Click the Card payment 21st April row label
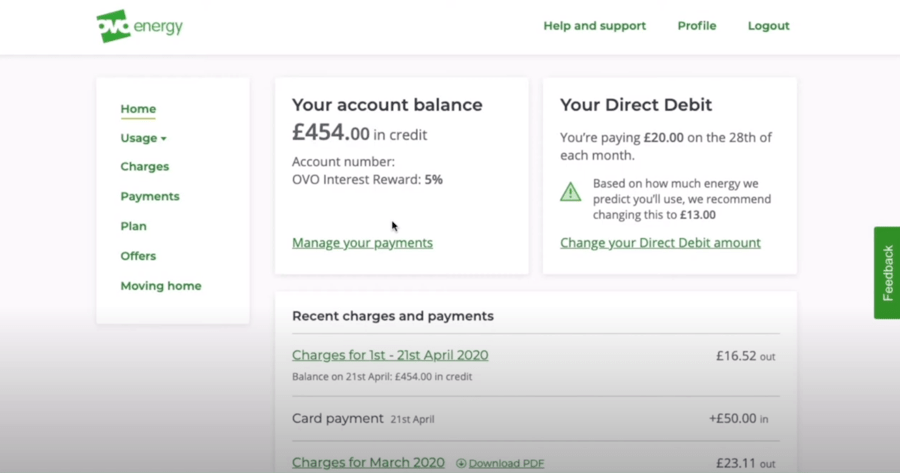This screenshot has height=473, width=900. [x=363, y=418]
